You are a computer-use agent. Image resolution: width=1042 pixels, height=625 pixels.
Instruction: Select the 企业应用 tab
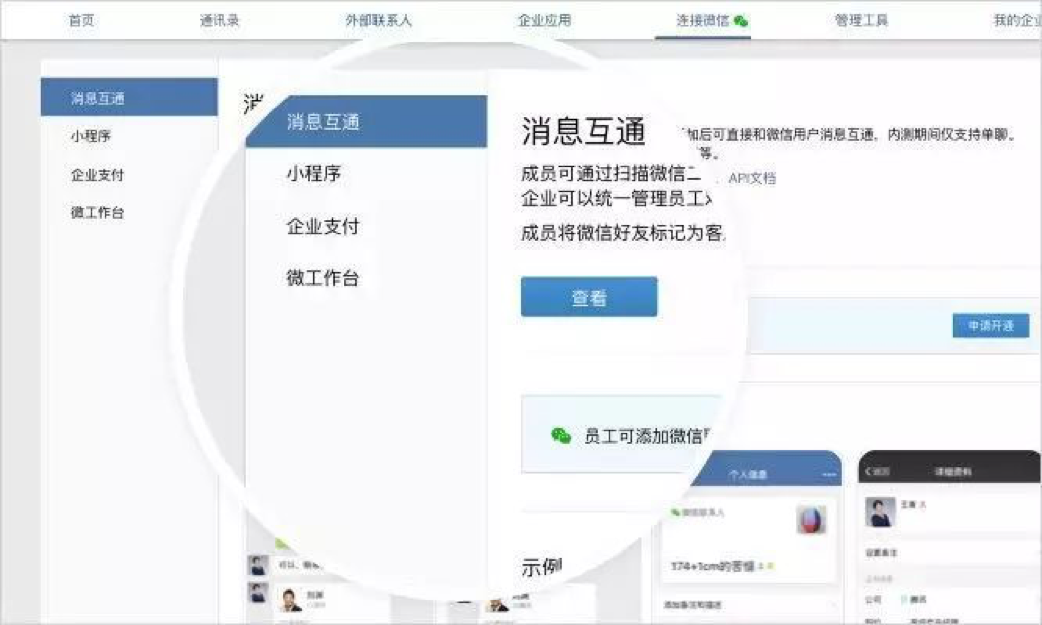(544, 21)
